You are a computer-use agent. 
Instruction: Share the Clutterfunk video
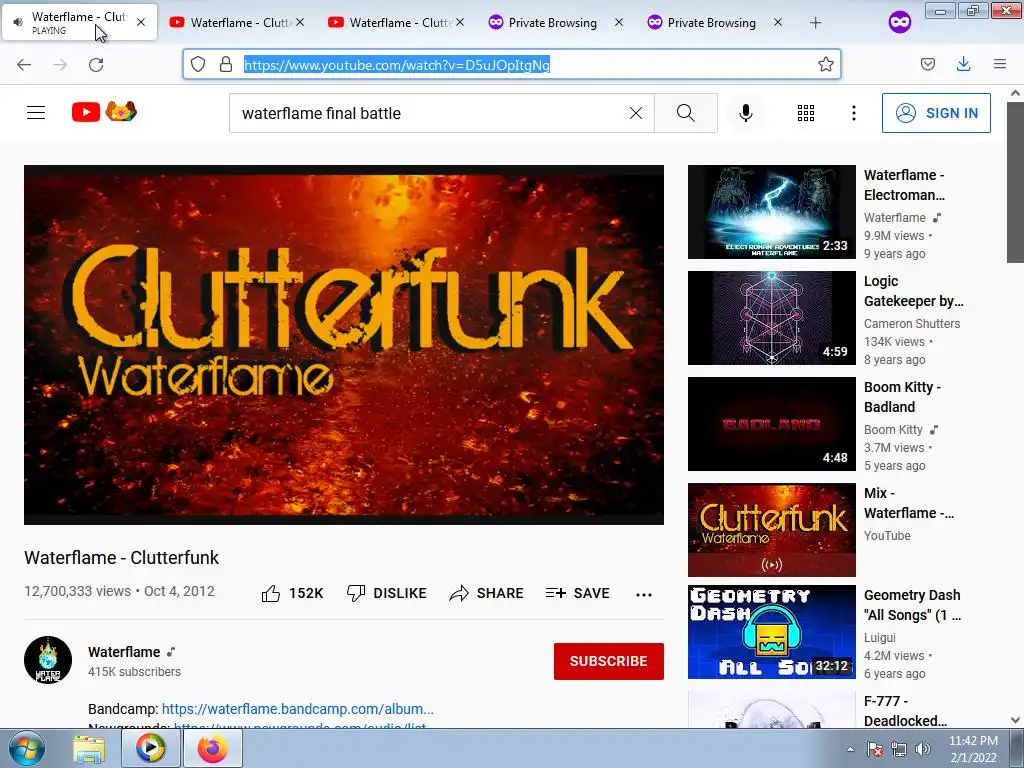(487, 593)
